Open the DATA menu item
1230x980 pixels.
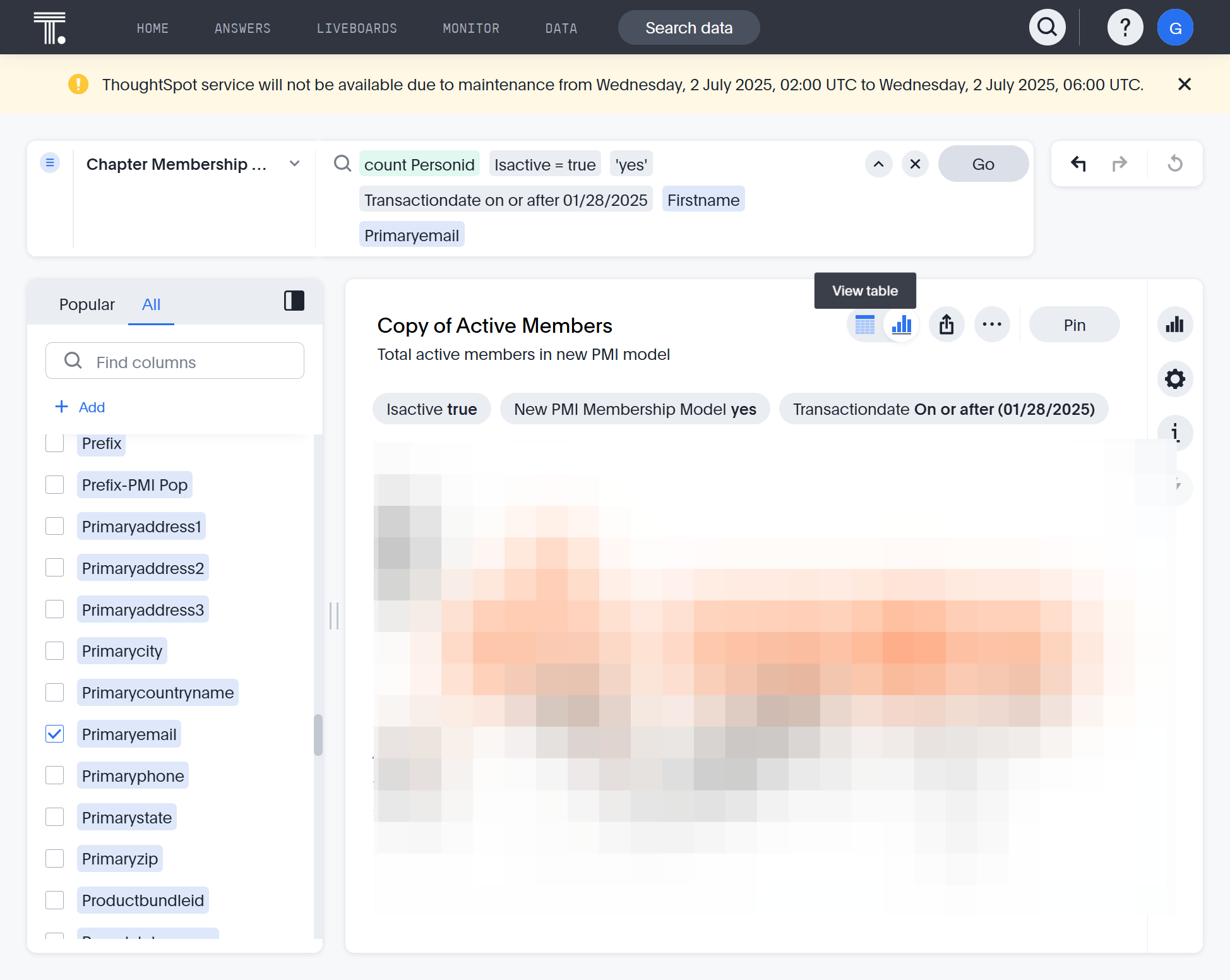561,28
